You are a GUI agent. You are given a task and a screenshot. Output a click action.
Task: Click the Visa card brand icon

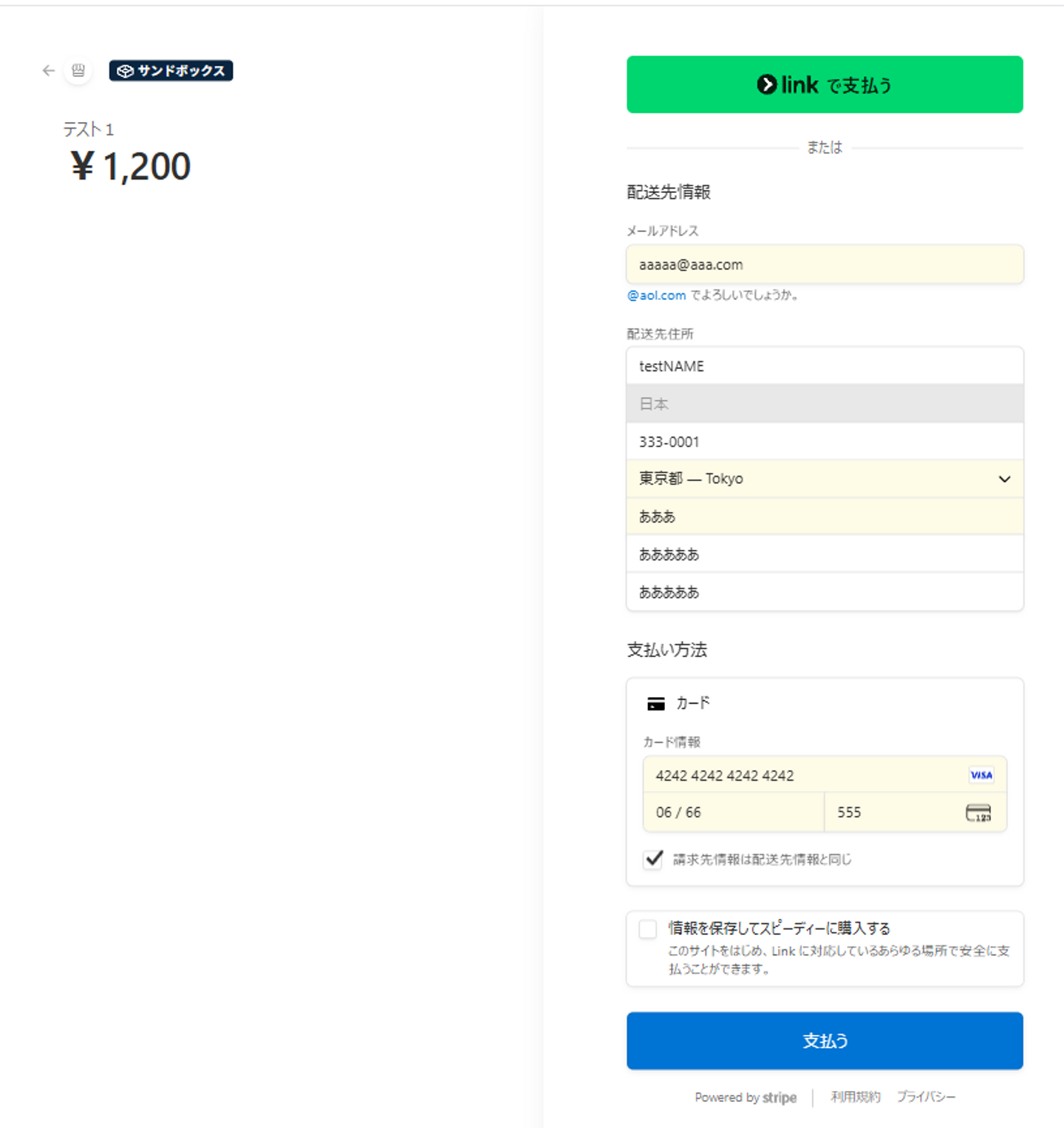[x=981, y=775]
